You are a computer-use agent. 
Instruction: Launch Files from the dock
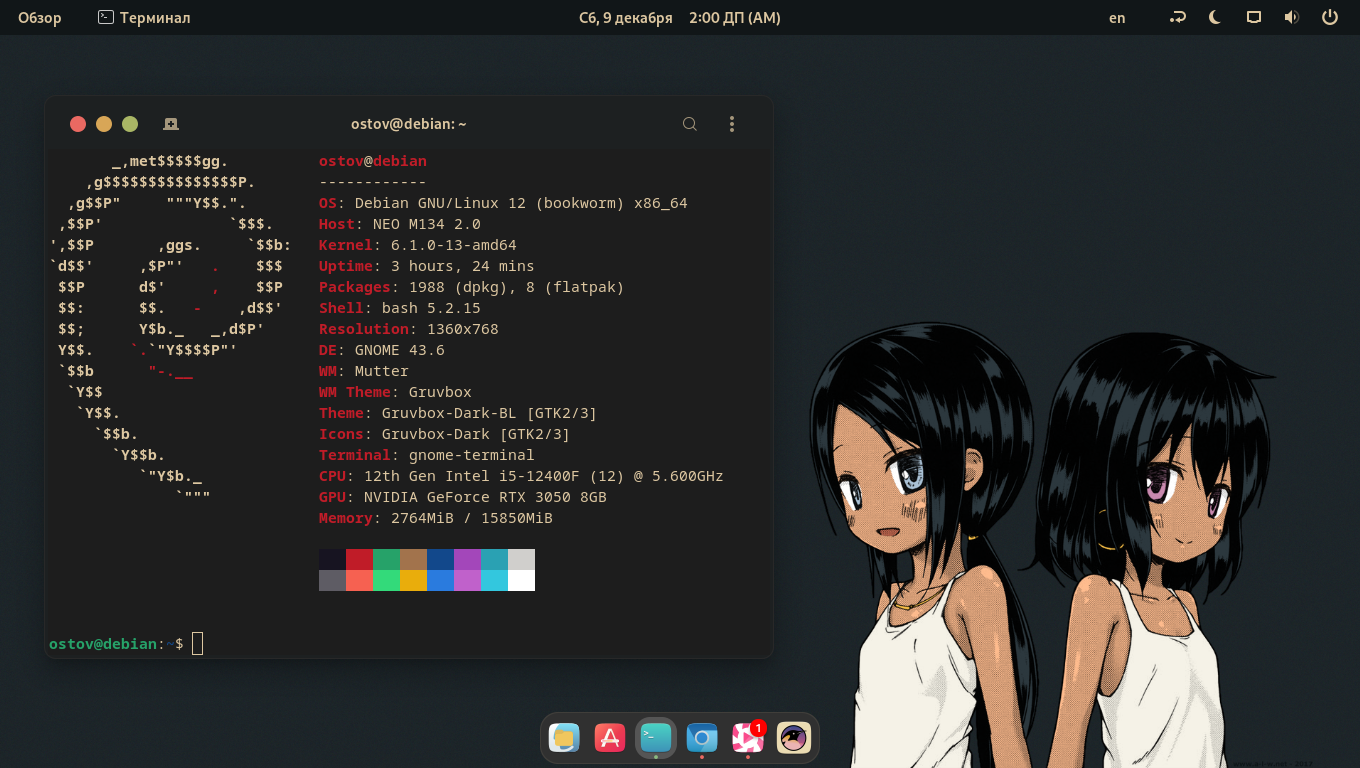pos(564,738)
